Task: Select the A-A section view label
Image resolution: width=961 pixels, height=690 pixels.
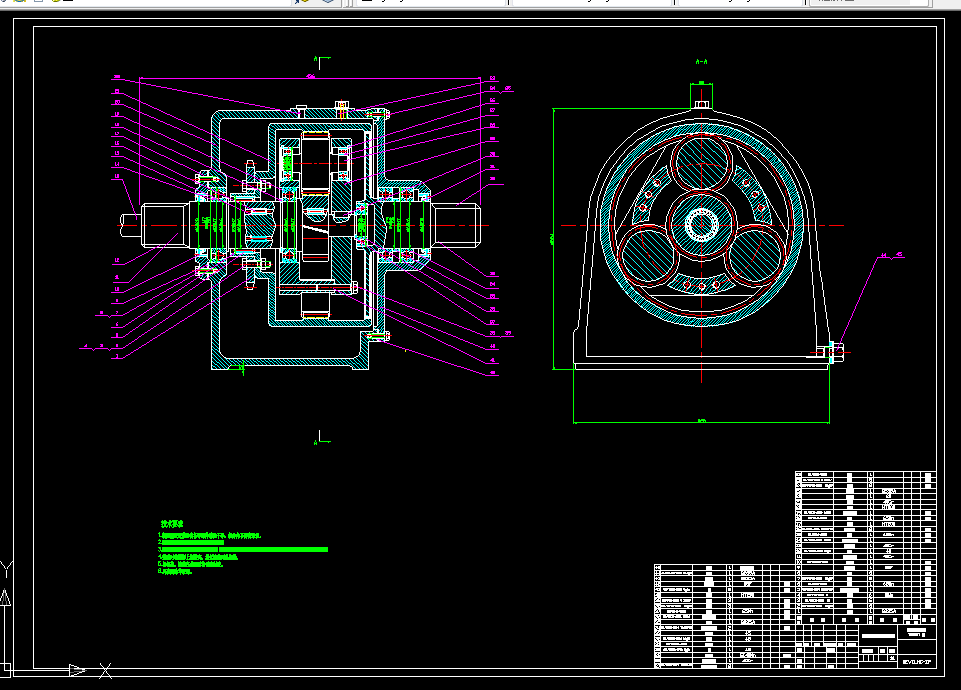Action: [x=702, y=62]
